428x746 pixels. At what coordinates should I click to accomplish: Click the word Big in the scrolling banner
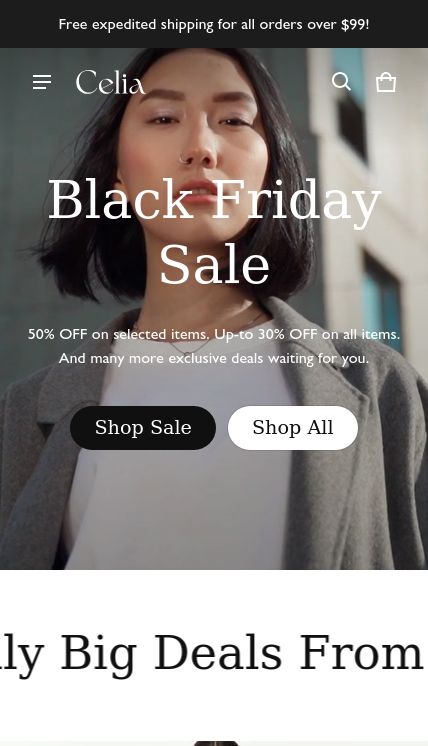pos(98,653)
